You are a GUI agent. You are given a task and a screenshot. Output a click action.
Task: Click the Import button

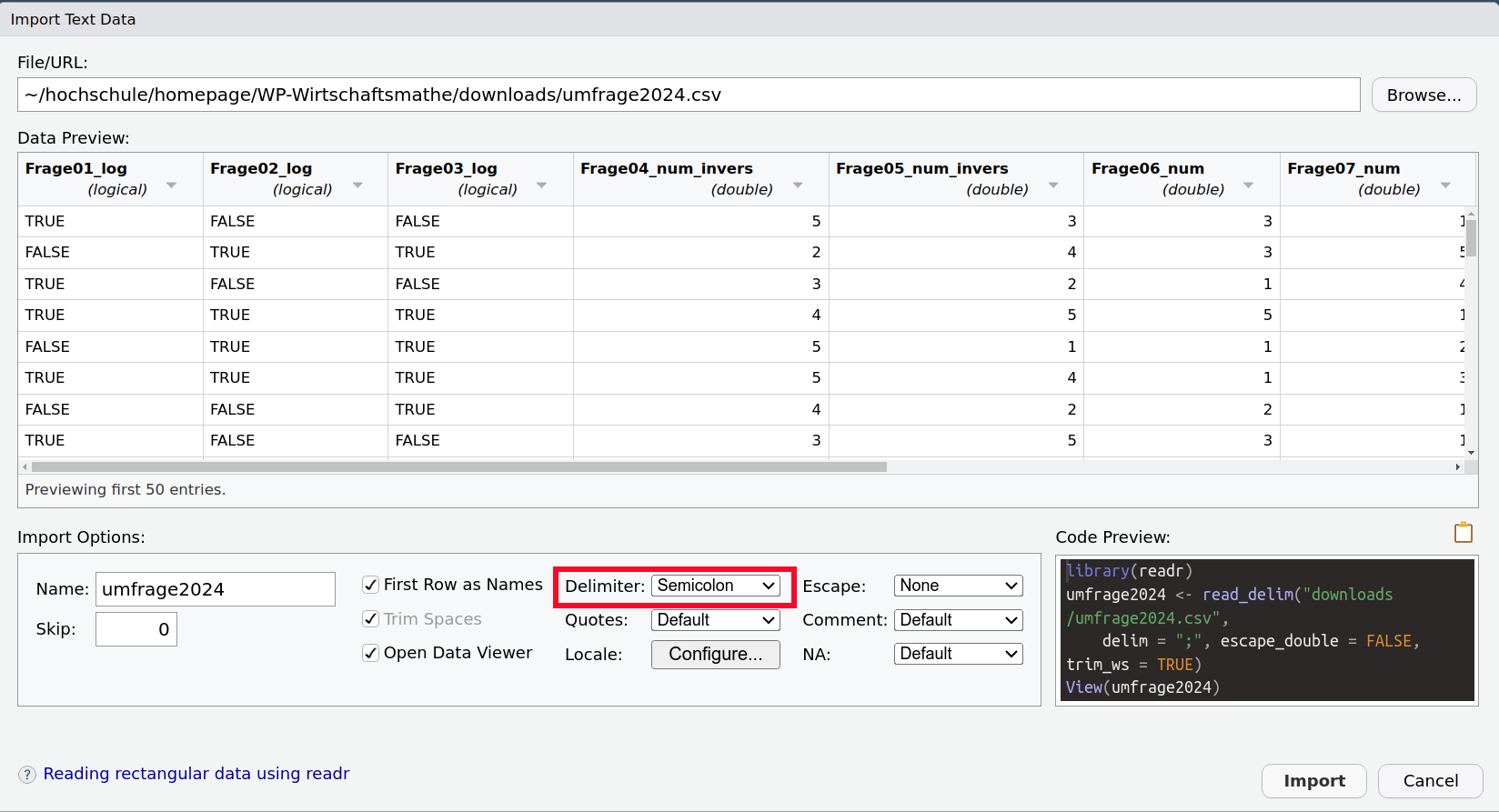point(1313,781)
